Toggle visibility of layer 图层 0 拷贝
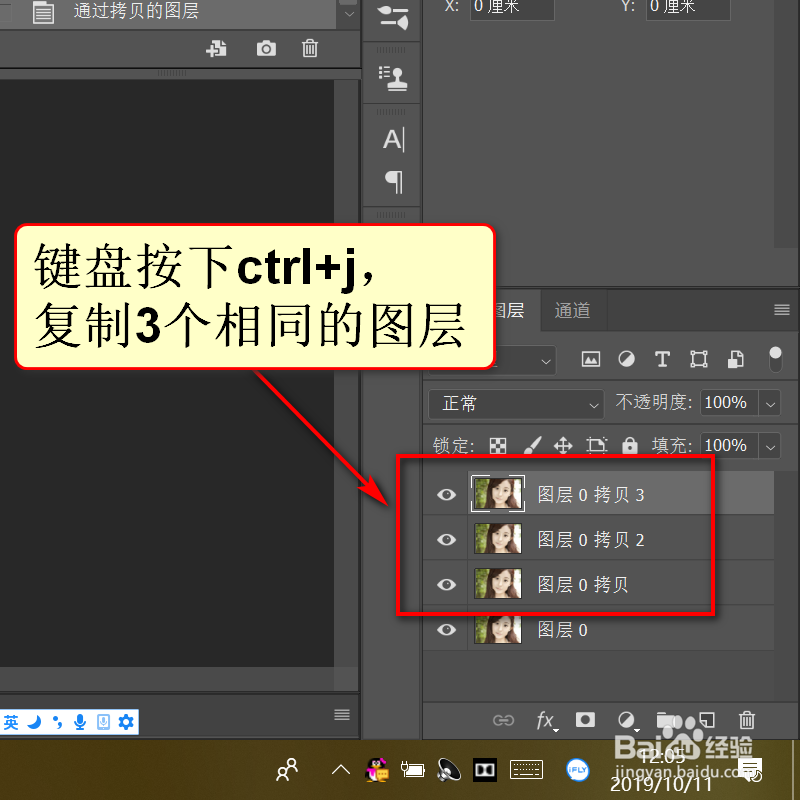The height and width of the screenshot is (800, 800). (446, 584)
